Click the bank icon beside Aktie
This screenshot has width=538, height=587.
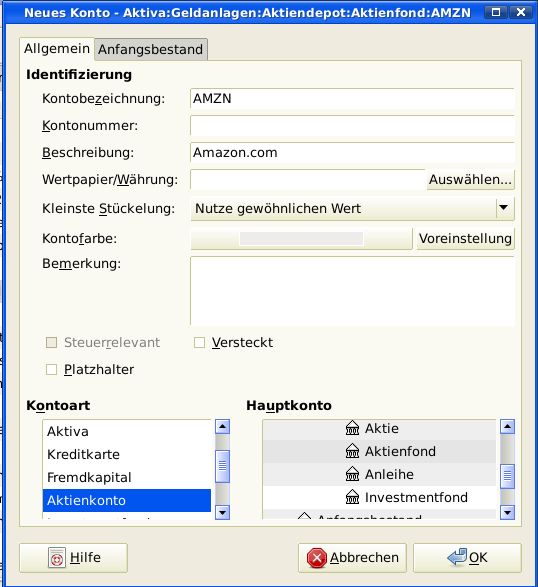tap(352, 428)
